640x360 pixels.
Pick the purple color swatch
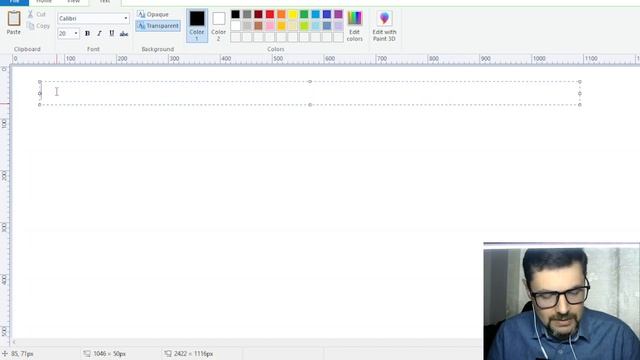[x=338, y=14]
